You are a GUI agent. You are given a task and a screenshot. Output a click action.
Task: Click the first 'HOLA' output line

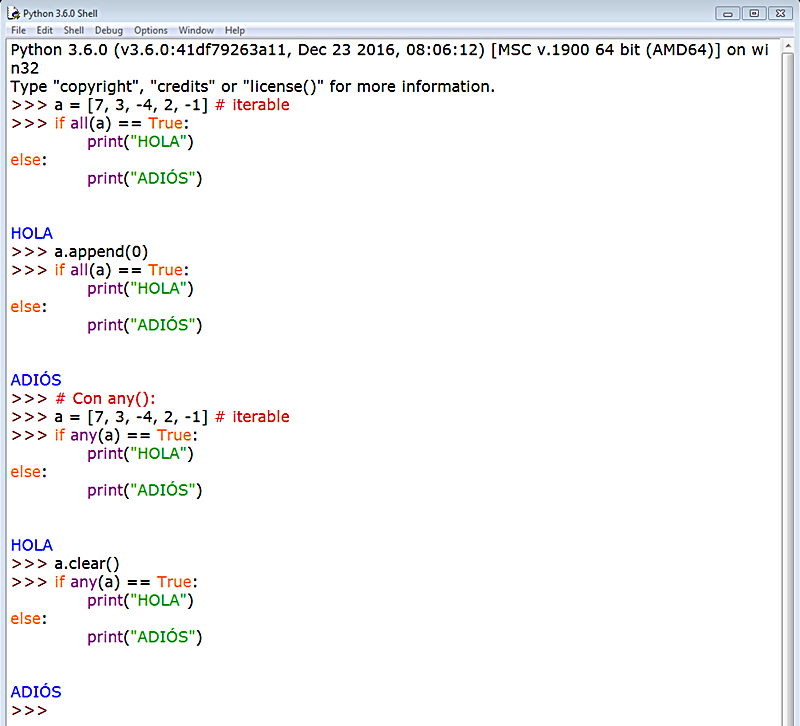tap(32, 233)
